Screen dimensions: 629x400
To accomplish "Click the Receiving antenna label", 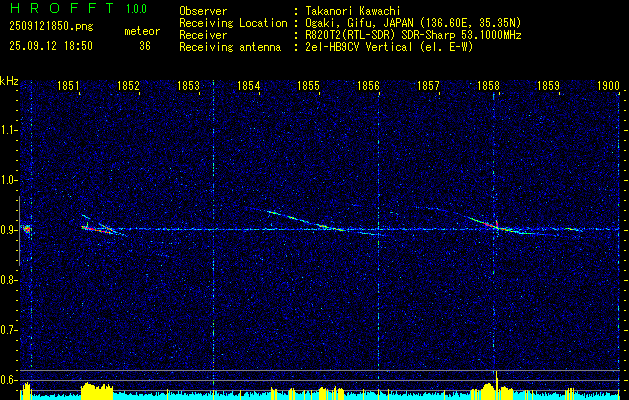I will point(230,47).
